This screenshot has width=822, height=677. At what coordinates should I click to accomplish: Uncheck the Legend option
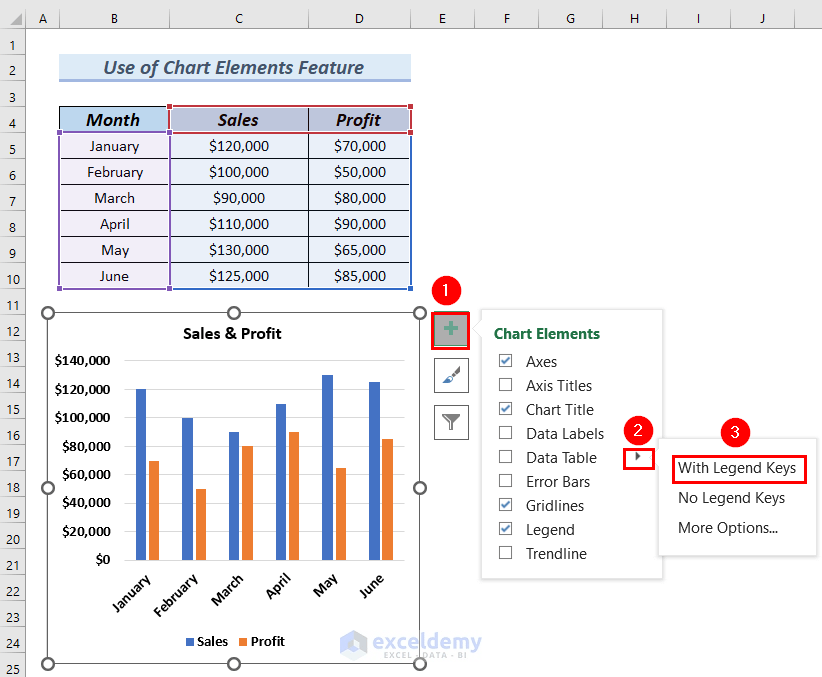pyautogui.click(x=505, y=529)
